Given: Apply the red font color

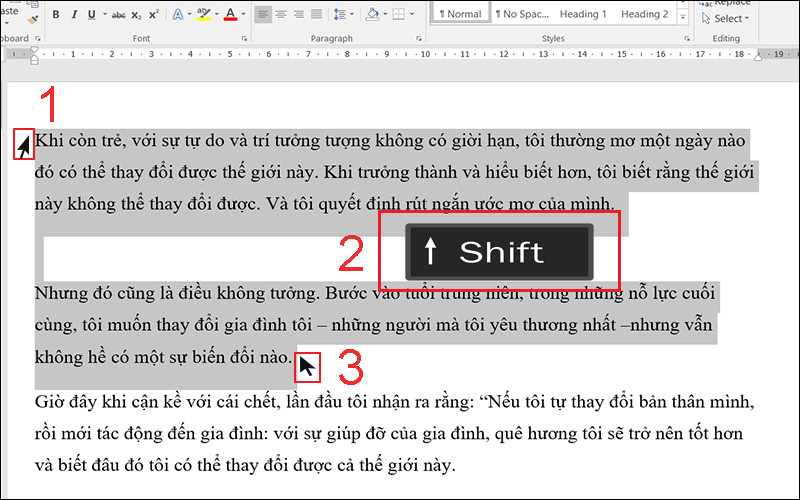Looking at the screenshot, I should [x=231, y=14].
